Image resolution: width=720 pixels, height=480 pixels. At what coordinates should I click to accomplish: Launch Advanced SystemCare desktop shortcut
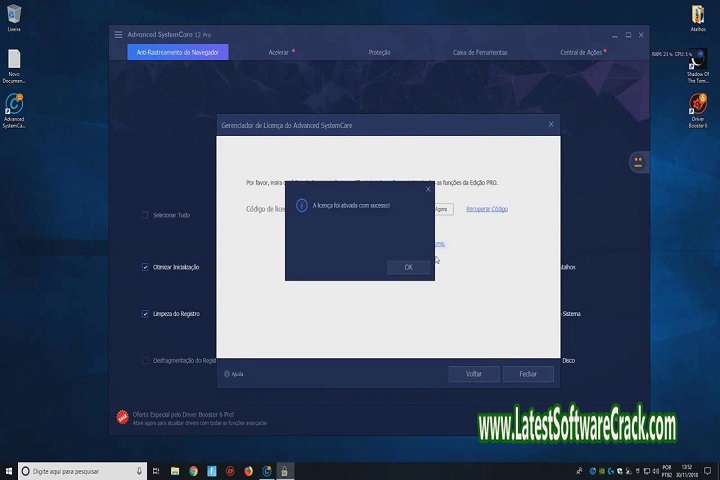click(14, 111)
